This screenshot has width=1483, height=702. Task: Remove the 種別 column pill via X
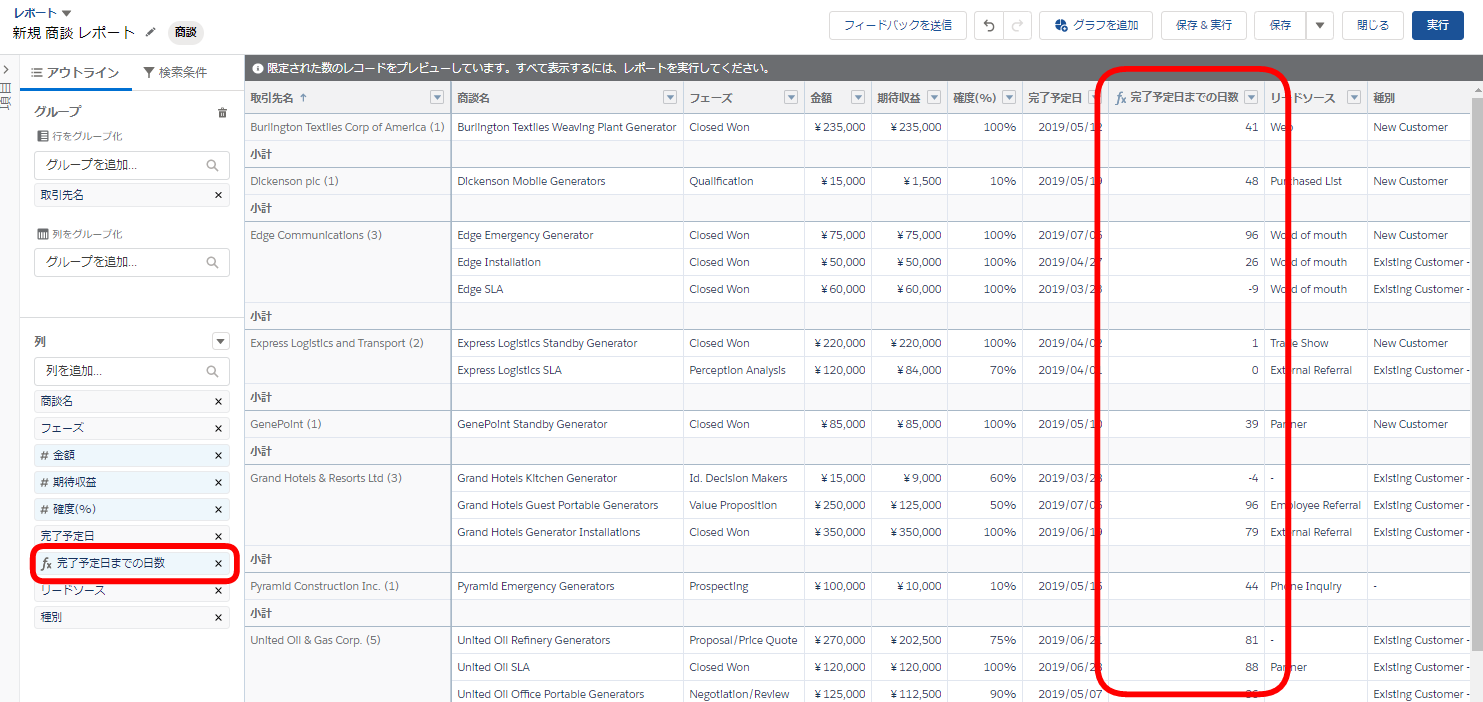pyautogui.click(x=218, y=617)
